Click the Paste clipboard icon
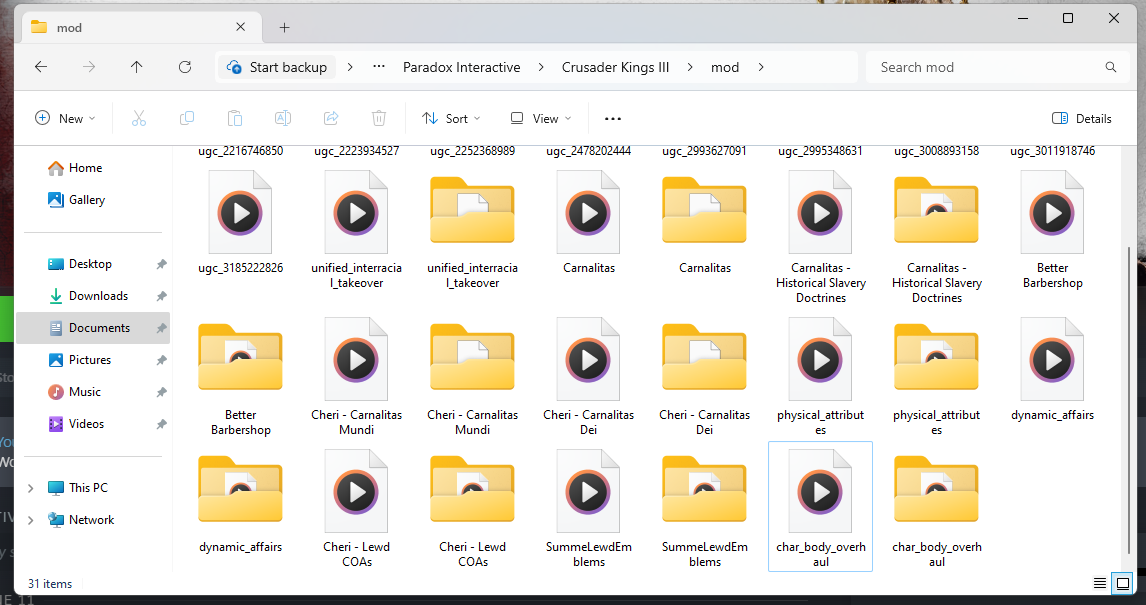 click(235, 118)
